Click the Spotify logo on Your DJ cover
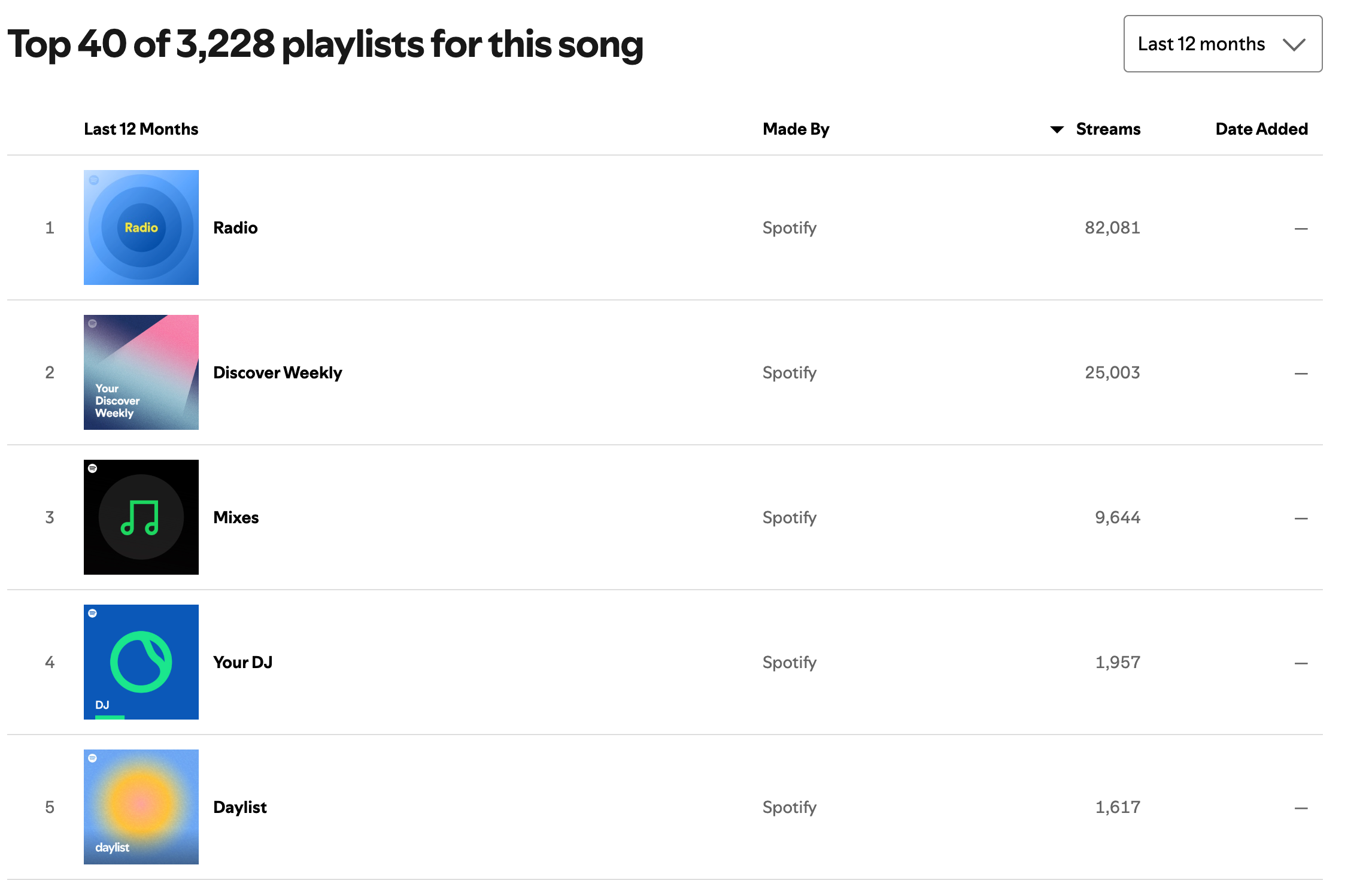 (93, 614)
